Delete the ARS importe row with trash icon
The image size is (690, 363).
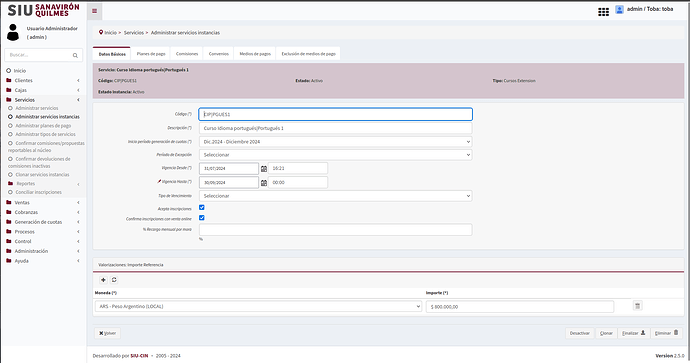click(x=637, y=305)
